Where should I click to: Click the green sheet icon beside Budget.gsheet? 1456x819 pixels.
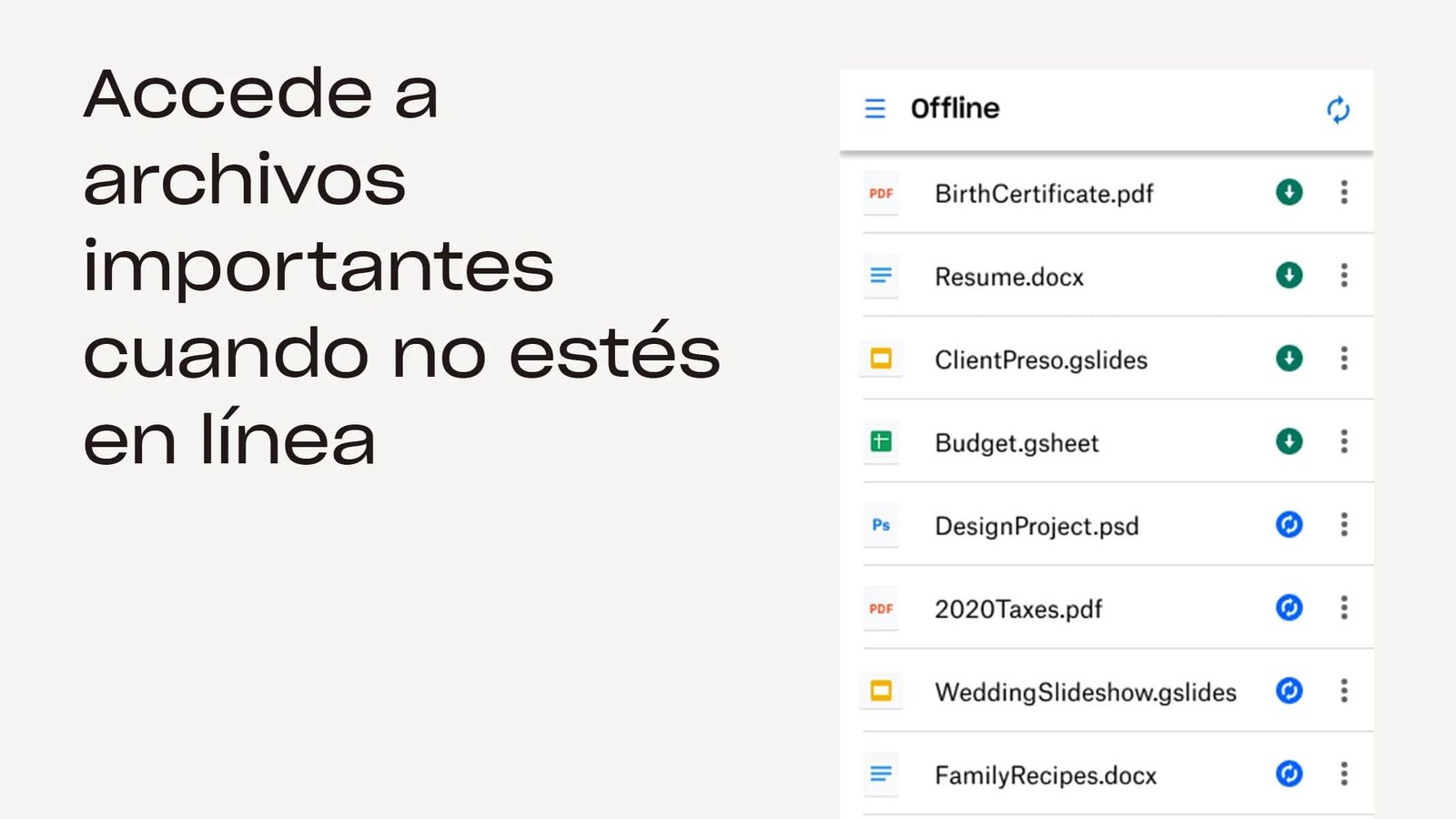pos(881,442)
